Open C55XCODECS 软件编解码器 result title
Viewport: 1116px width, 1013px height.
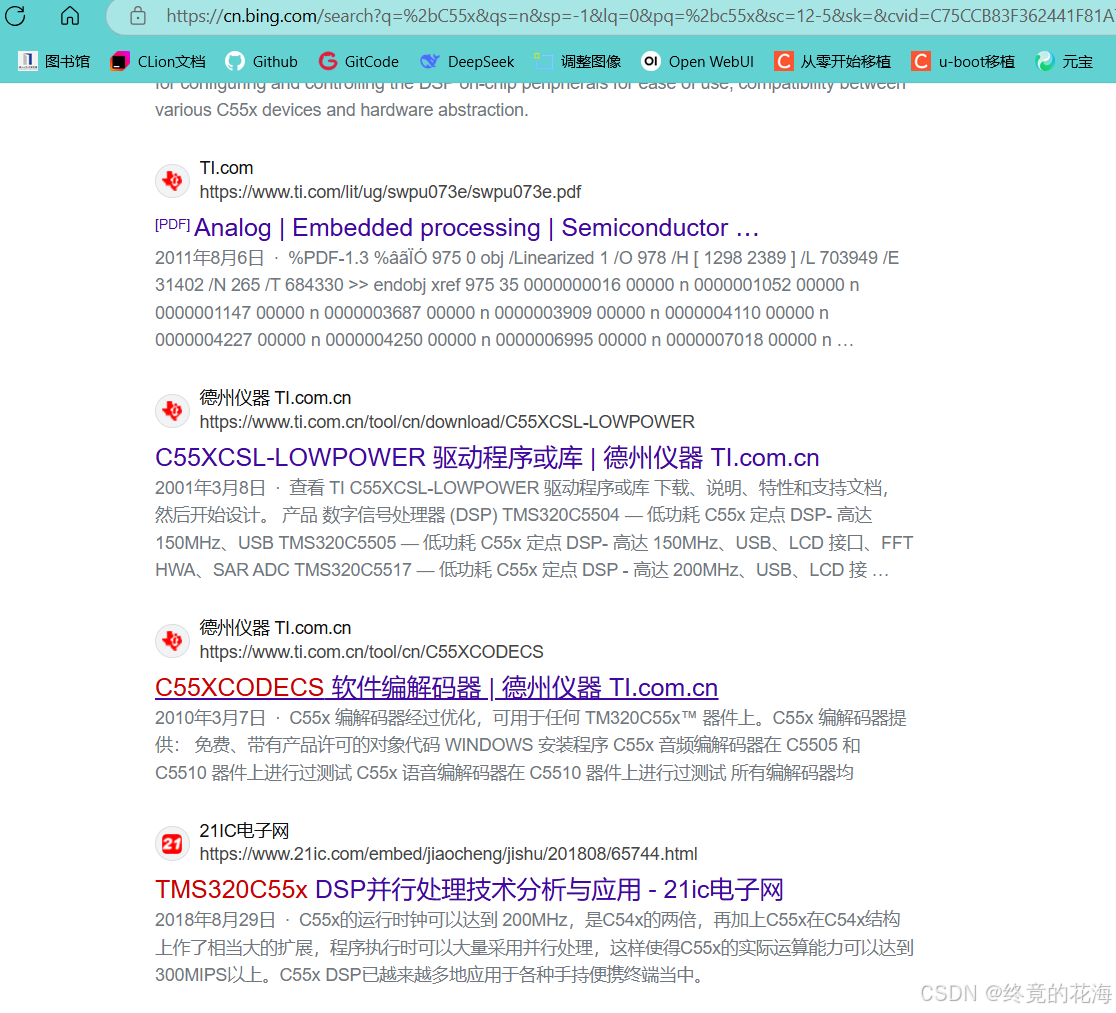pos(436,688)
